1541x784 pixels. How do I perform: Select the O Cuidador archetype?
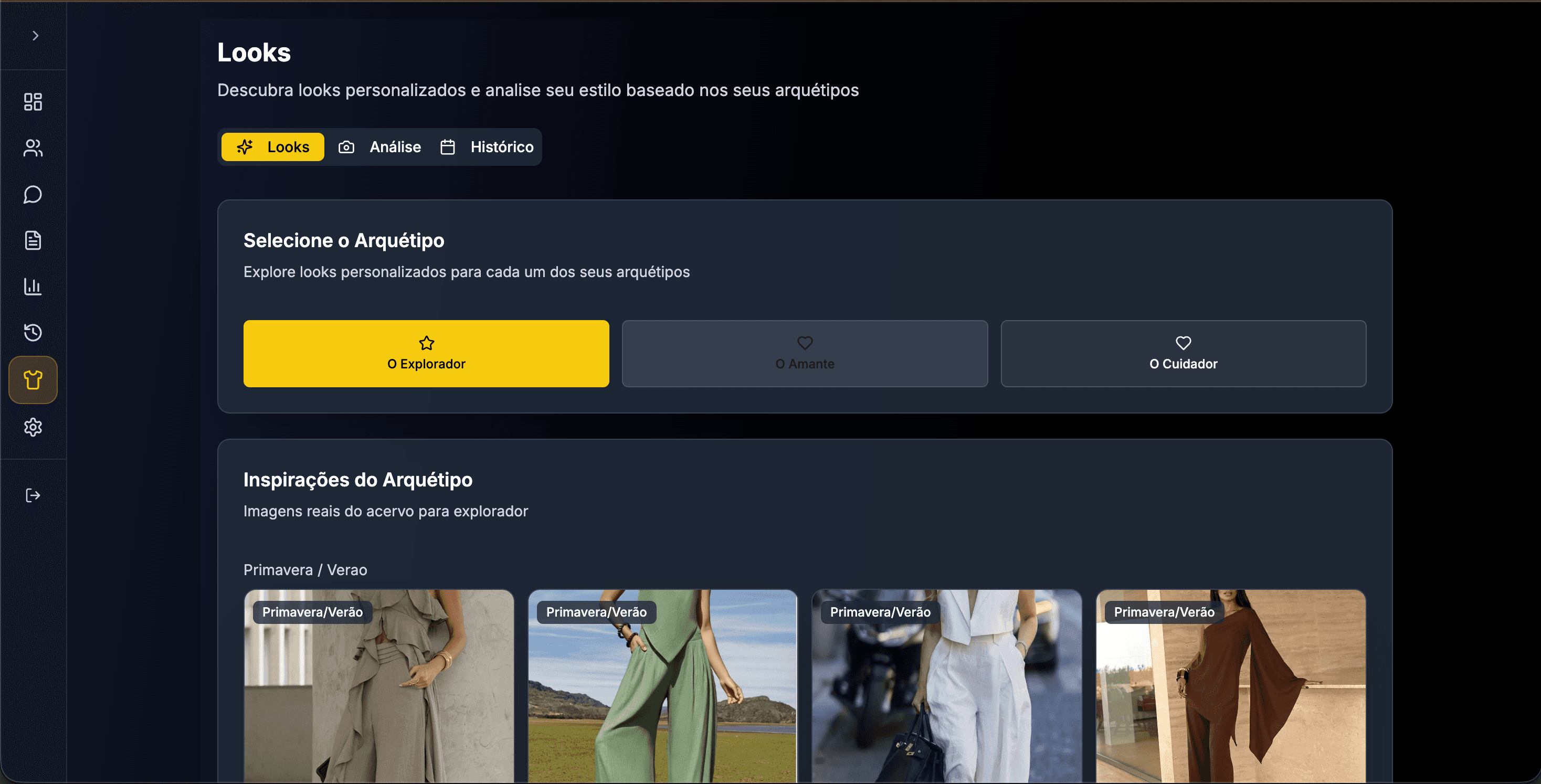point(1183,353)
